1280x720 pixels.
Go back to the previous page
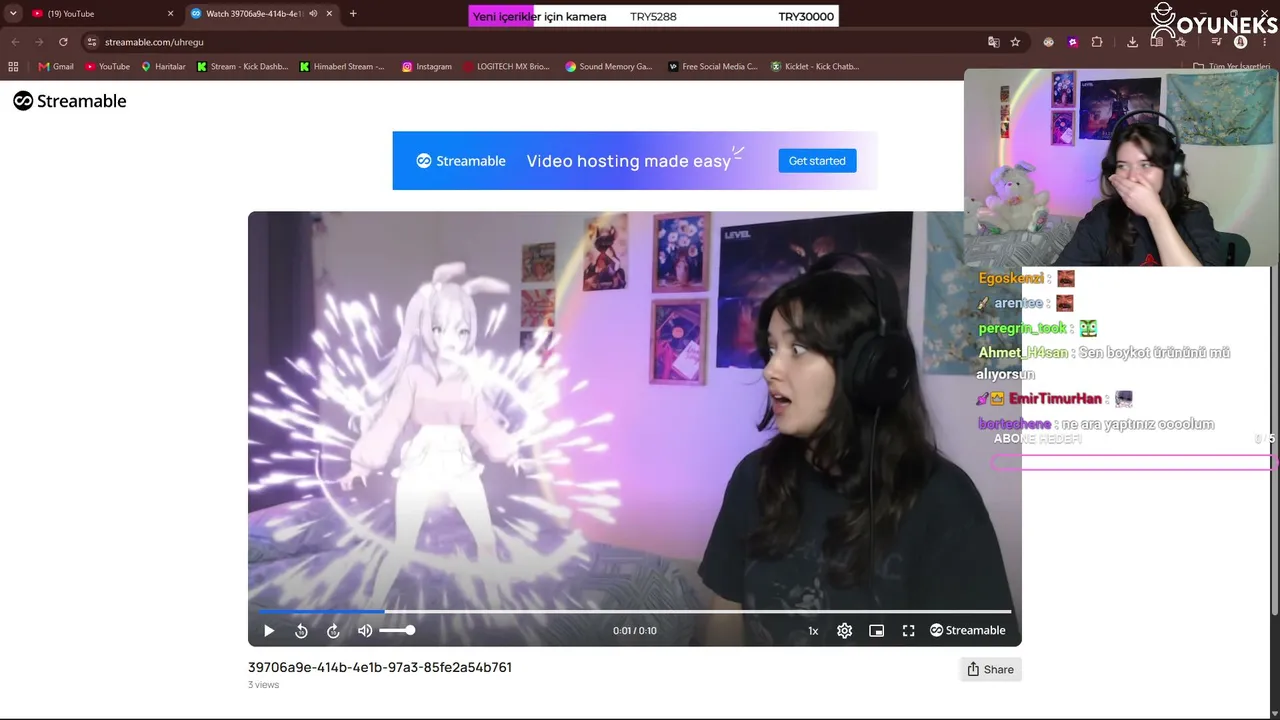click(15, 42)
